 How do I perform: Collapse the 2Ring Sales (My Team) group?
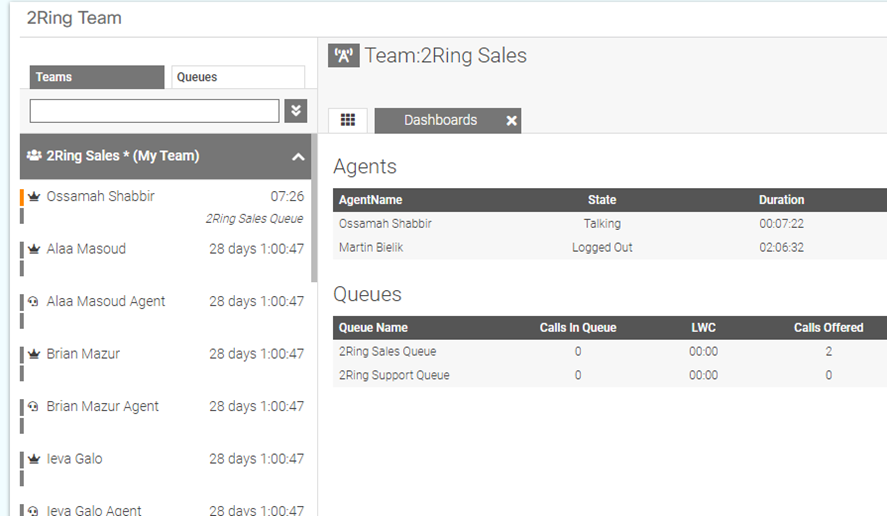(x=298, y=157)
